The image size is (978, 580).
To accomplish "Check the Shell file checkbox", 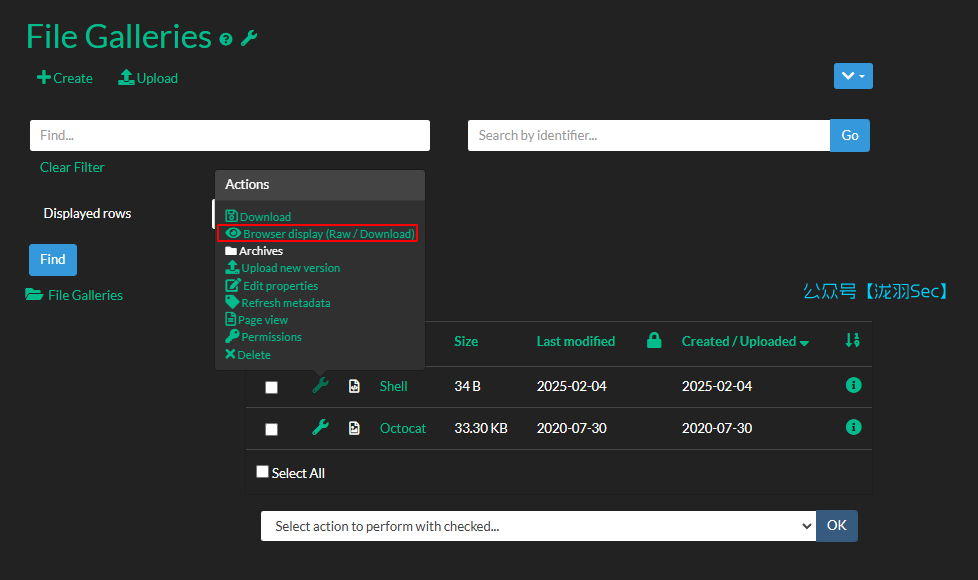I will pyautogui.click(x=271, y=387).
